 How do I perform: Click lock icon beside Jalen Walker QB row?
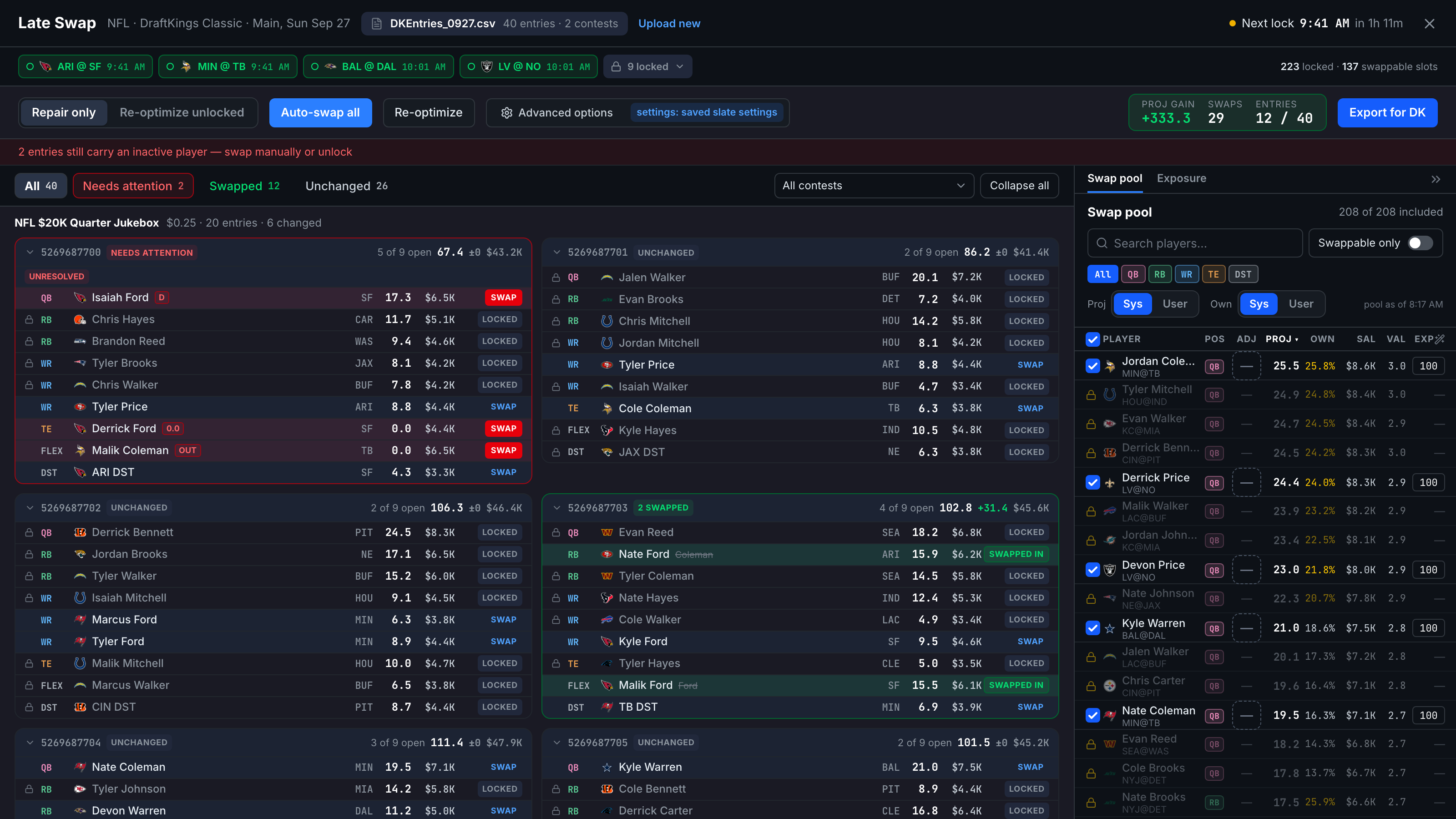coord(556,278)
